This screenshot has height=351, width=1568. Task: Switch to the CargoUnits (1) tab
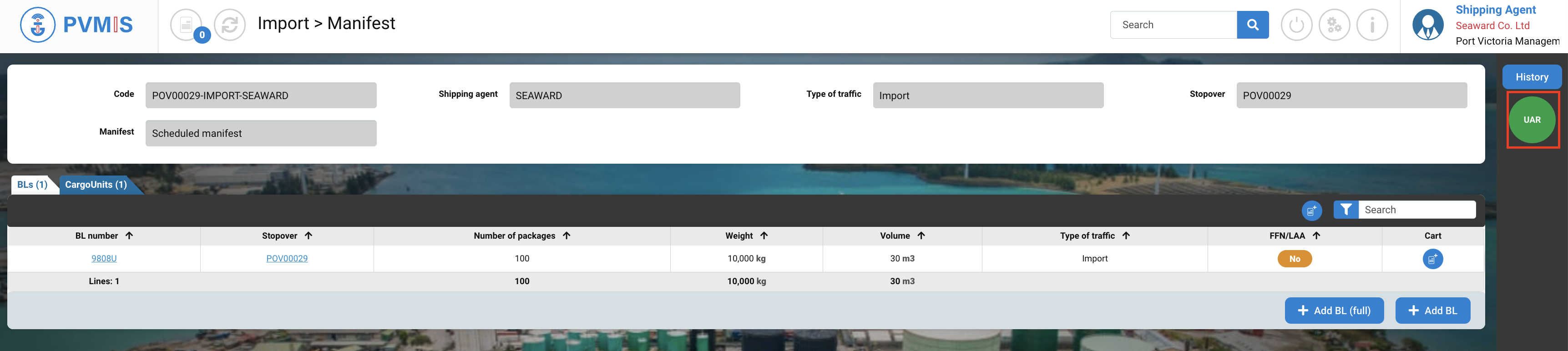pos(96,185)
